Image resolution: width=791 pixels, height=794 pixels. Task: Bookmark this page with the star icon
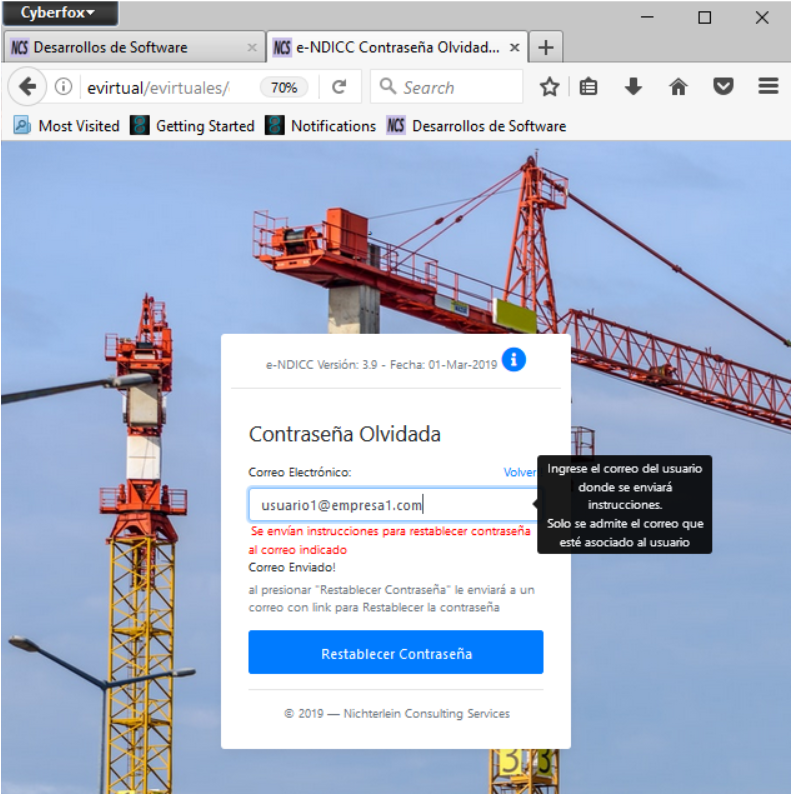pyautogui.click(x=549, y=87)
